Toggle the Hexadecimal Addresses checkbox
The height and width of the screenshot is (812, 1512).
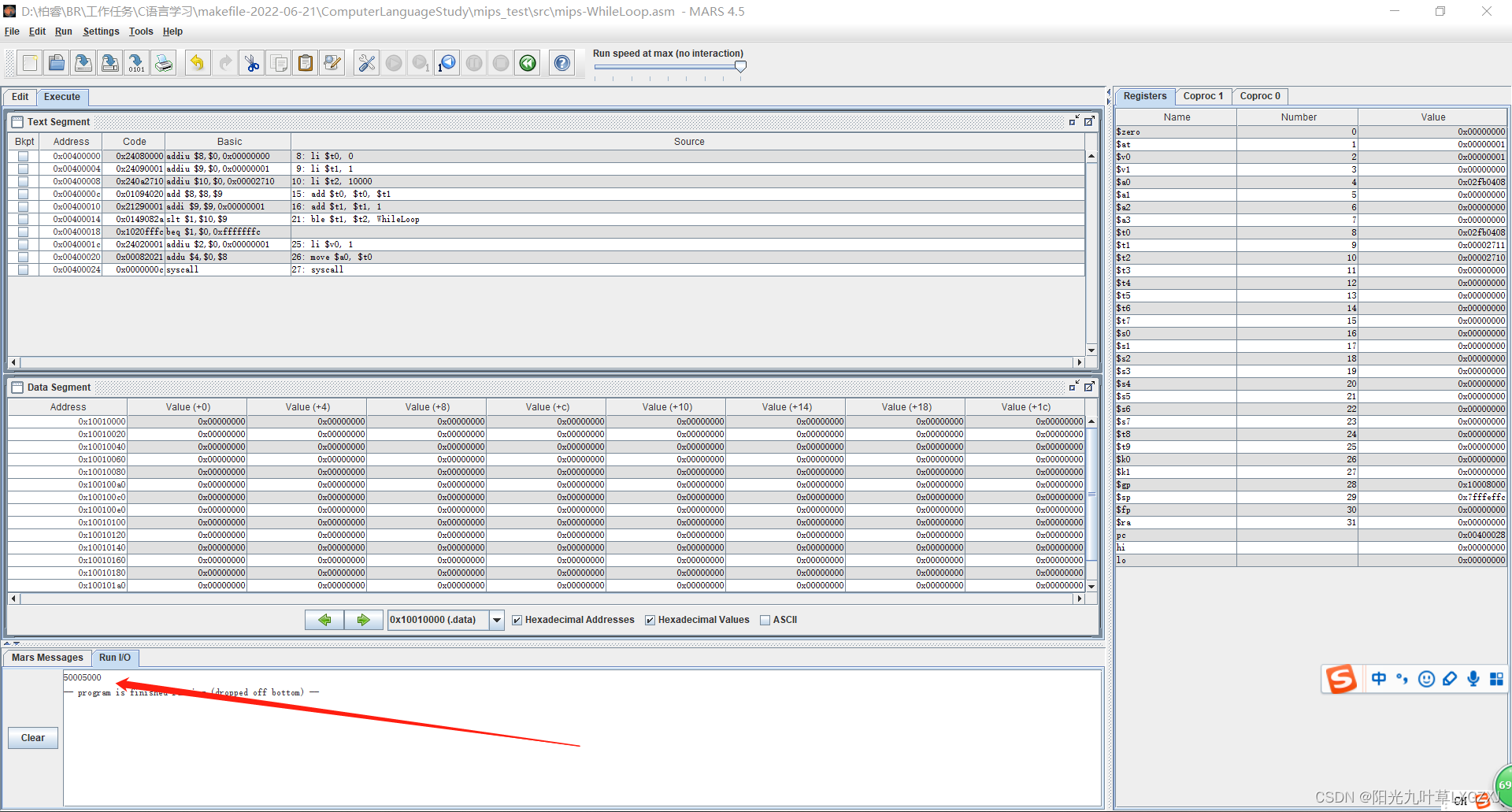(517, 621)
